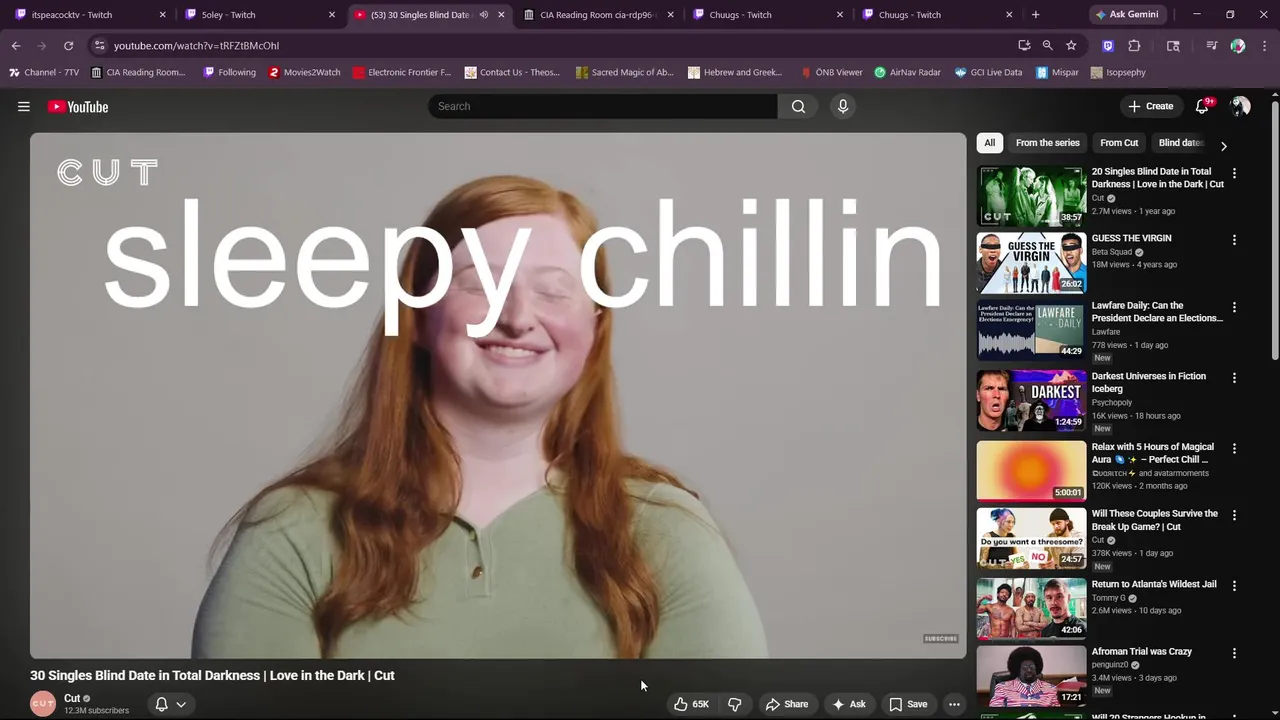This screenshot has height=720, width=1280.
Task: Open options for Lawfare Daily video
Action: [x=1234, y=307]
